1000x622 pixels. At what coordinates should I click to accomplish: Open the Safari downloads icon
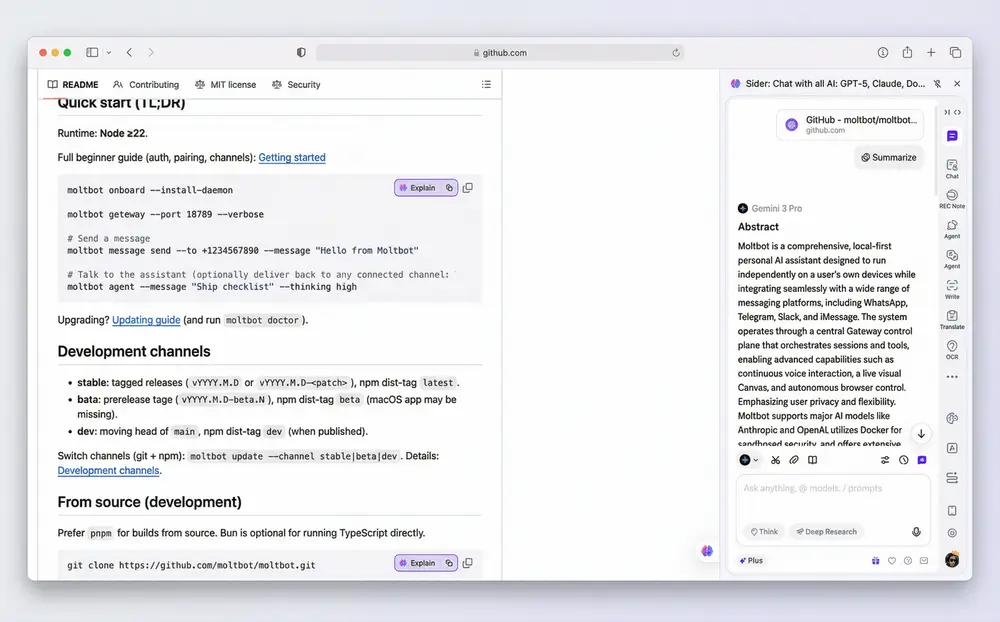pyautogui.click(x=883, y=52)
